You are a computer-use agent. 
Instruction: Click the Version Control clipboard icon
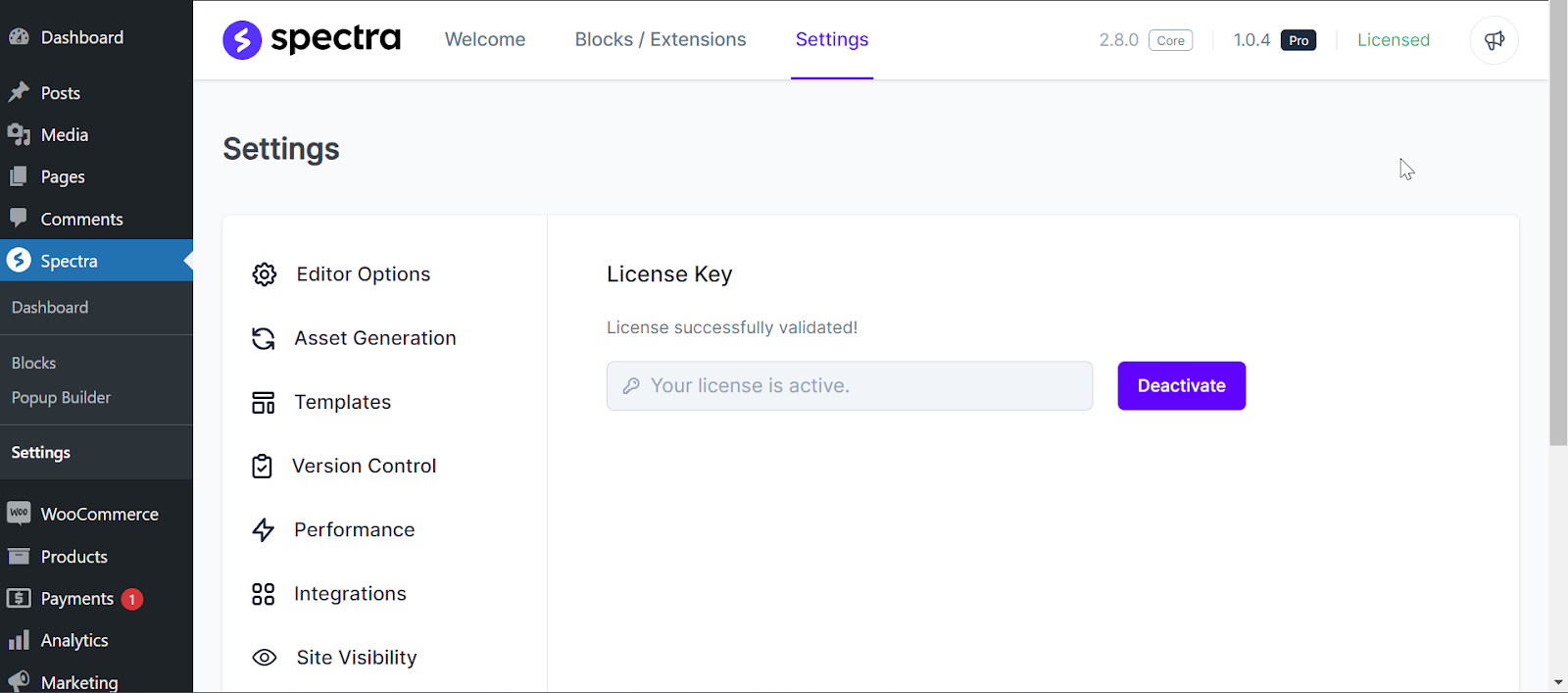click(263, 467)
